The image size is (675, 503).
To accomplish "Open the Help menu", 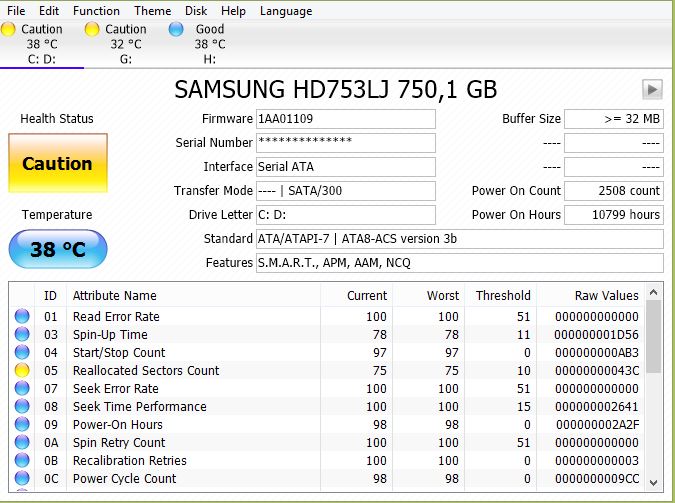I will coord(233,11).
